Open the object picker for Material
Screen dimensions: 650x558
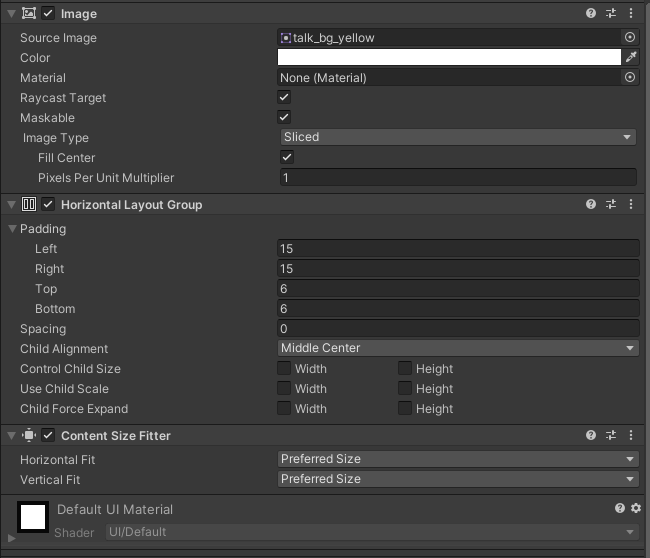tap(630, 77)
